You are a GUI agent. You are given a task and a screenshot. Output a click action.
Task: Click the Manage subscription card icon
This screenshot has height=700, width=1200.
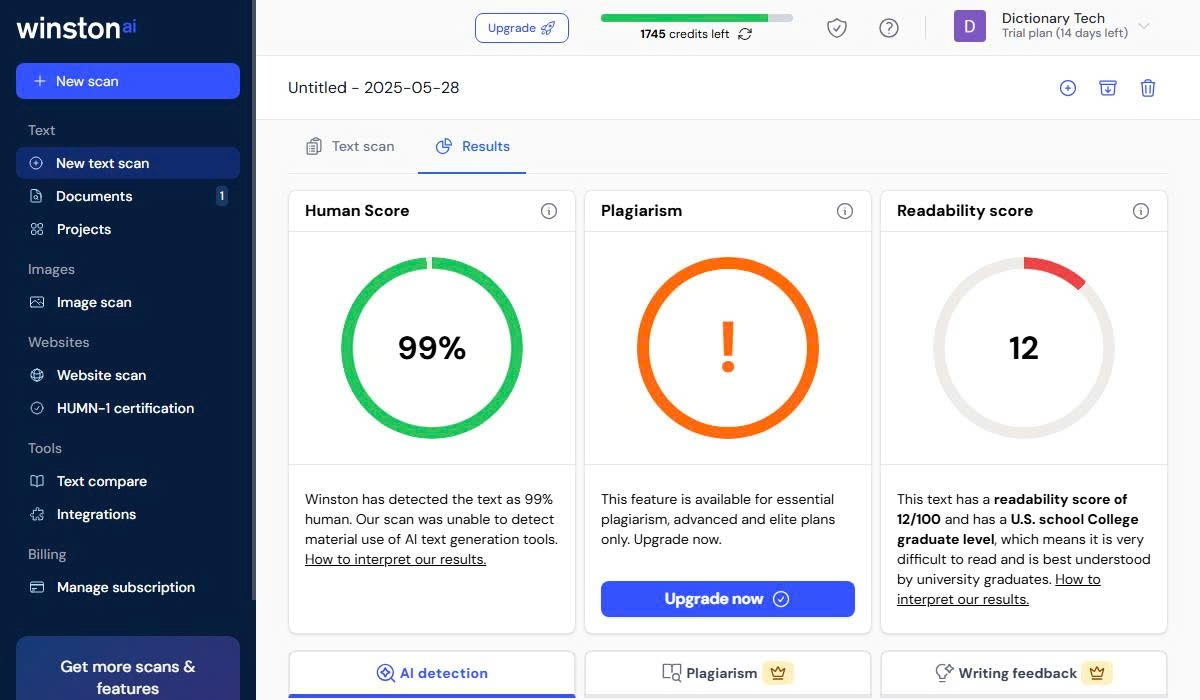point(37,587)
